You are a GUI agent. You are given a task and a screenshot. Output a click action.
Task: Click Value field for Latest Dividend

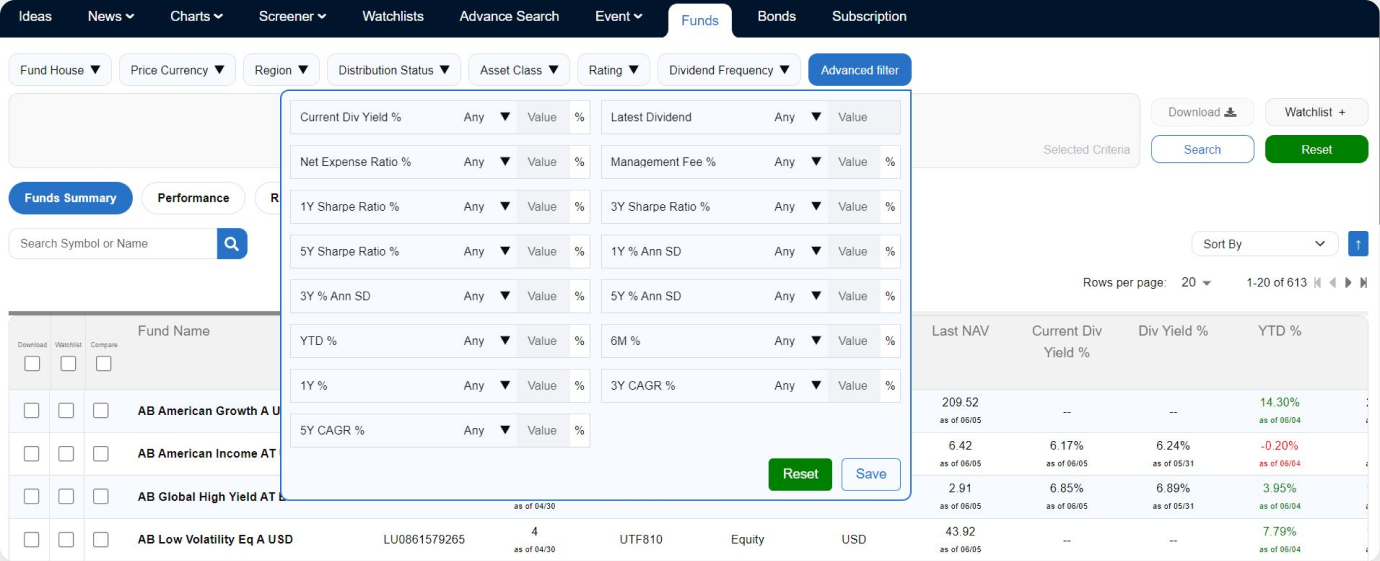tap(864, 117)
